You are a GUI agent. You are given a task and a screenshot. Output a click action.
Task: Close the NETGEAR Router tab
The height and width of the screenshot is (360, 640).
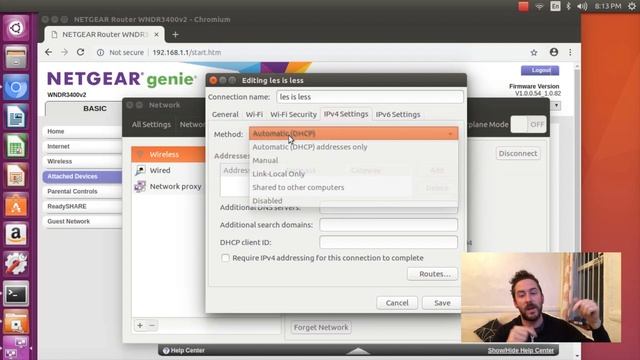156,35
